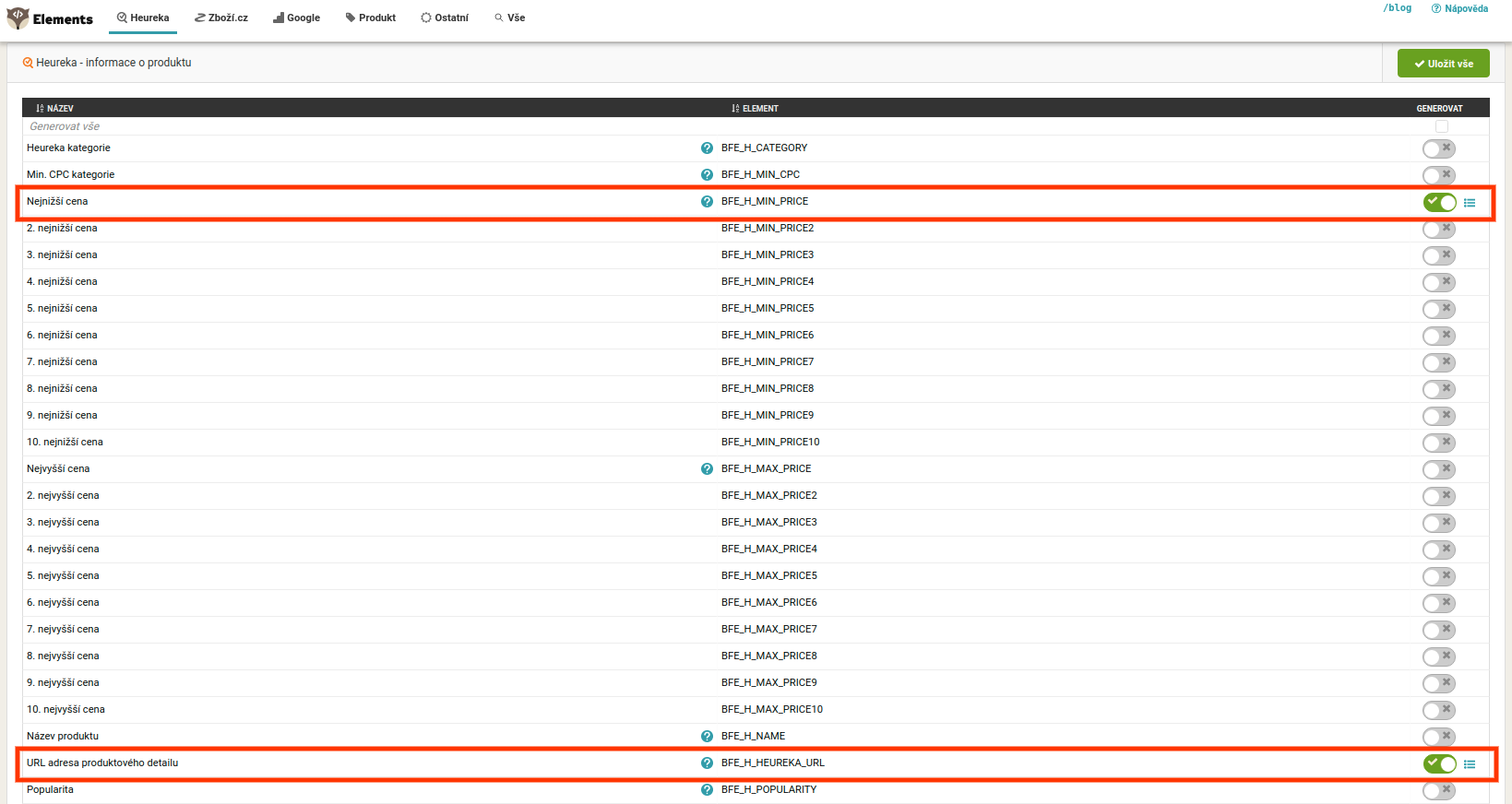Select the BFE_H_MIN_PRICE7 element text

pos(768,361)
